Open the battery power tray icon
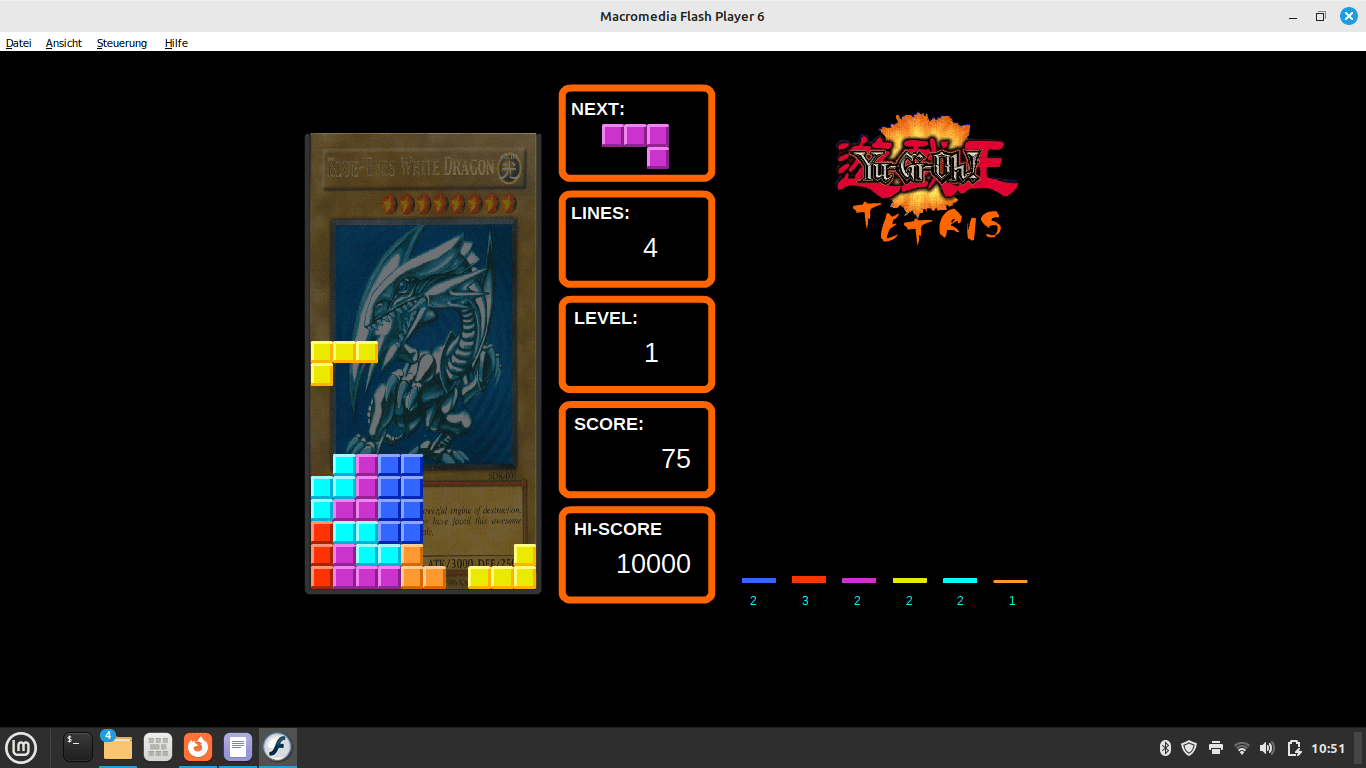The height and width of the screenshot is (768, 1366). (x=1294, y=748)
